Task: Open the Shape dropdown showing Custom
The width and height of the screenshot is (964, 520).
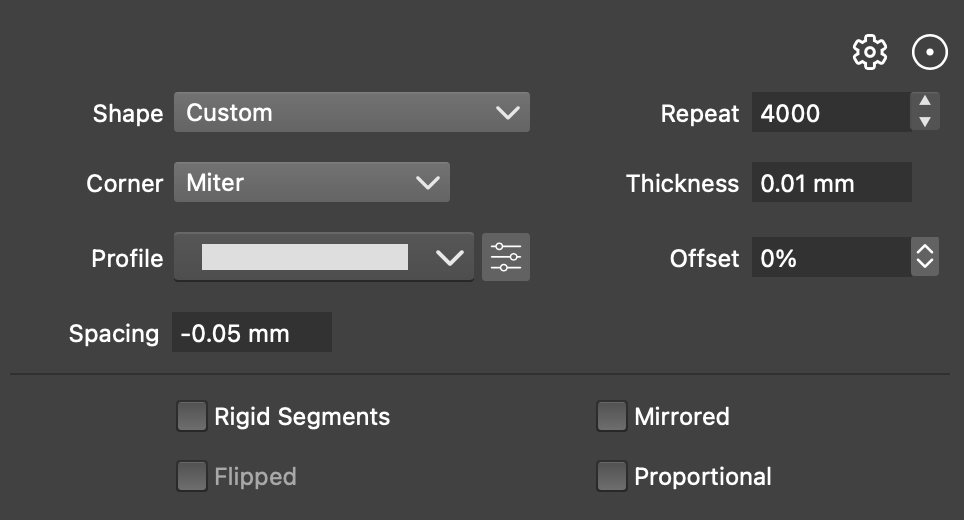Action: (352, 112)
